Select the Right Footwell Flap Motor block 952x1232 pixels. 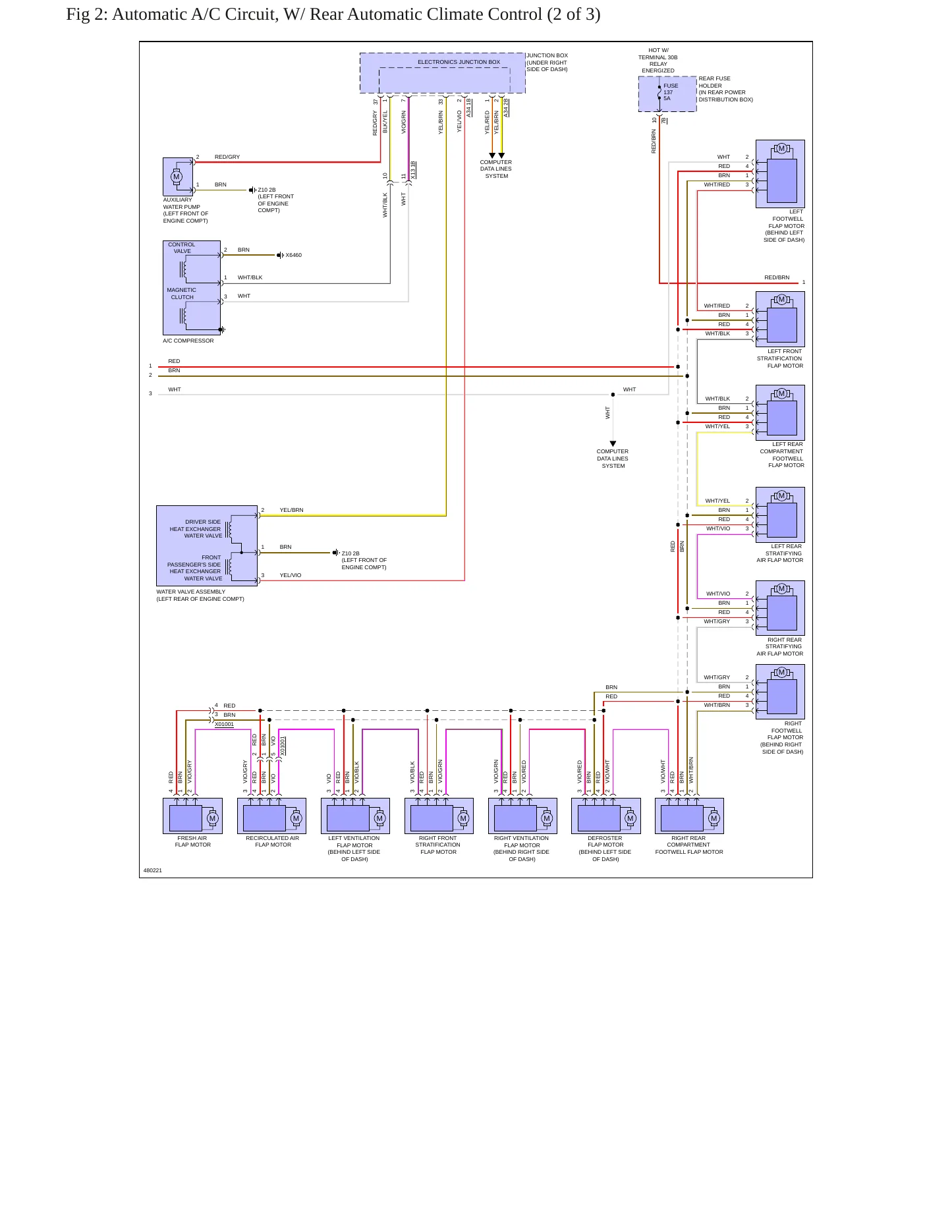click(780, 691)
